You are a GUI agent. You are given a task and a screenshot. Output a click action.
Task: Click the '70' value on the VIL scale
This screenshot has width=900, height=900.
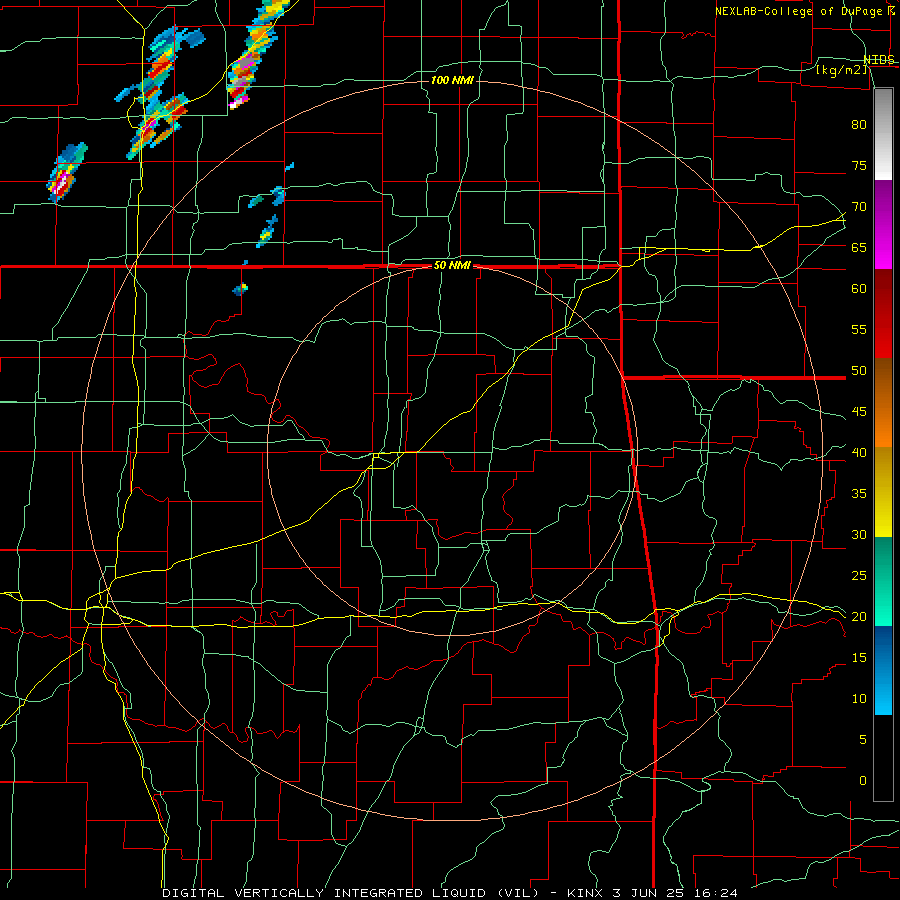[x=859, y=207]
